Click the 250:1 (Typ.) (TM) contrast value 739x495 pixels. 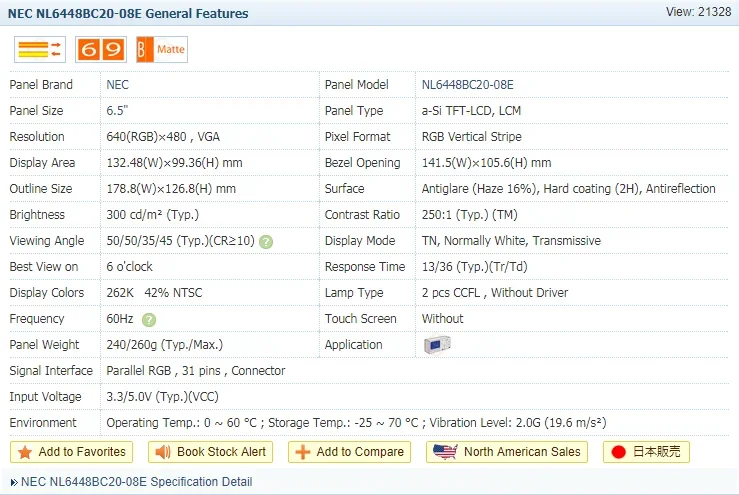pos(469,214)
